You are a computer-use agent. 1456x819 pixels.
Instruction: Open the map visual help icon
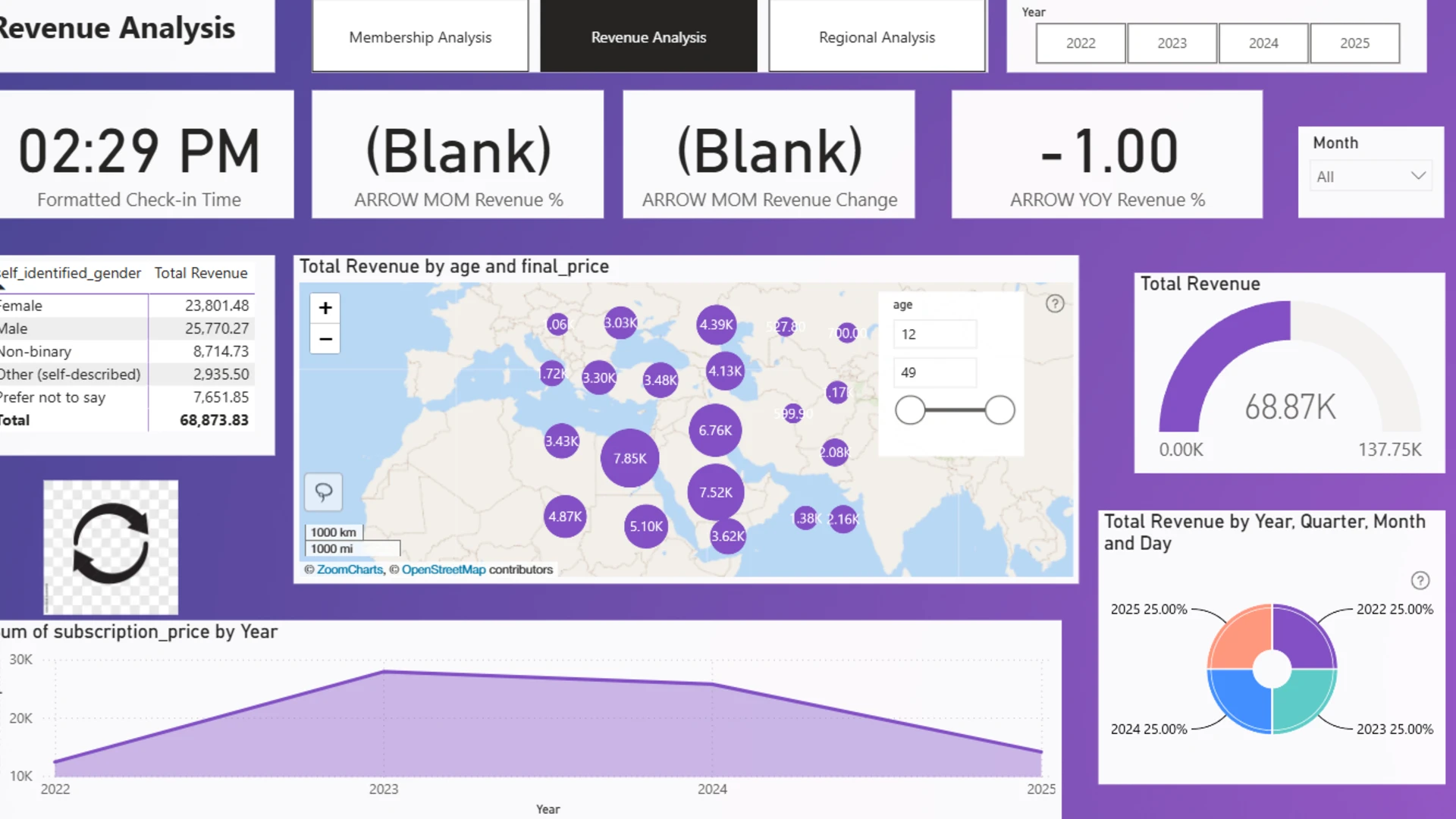1055,304
